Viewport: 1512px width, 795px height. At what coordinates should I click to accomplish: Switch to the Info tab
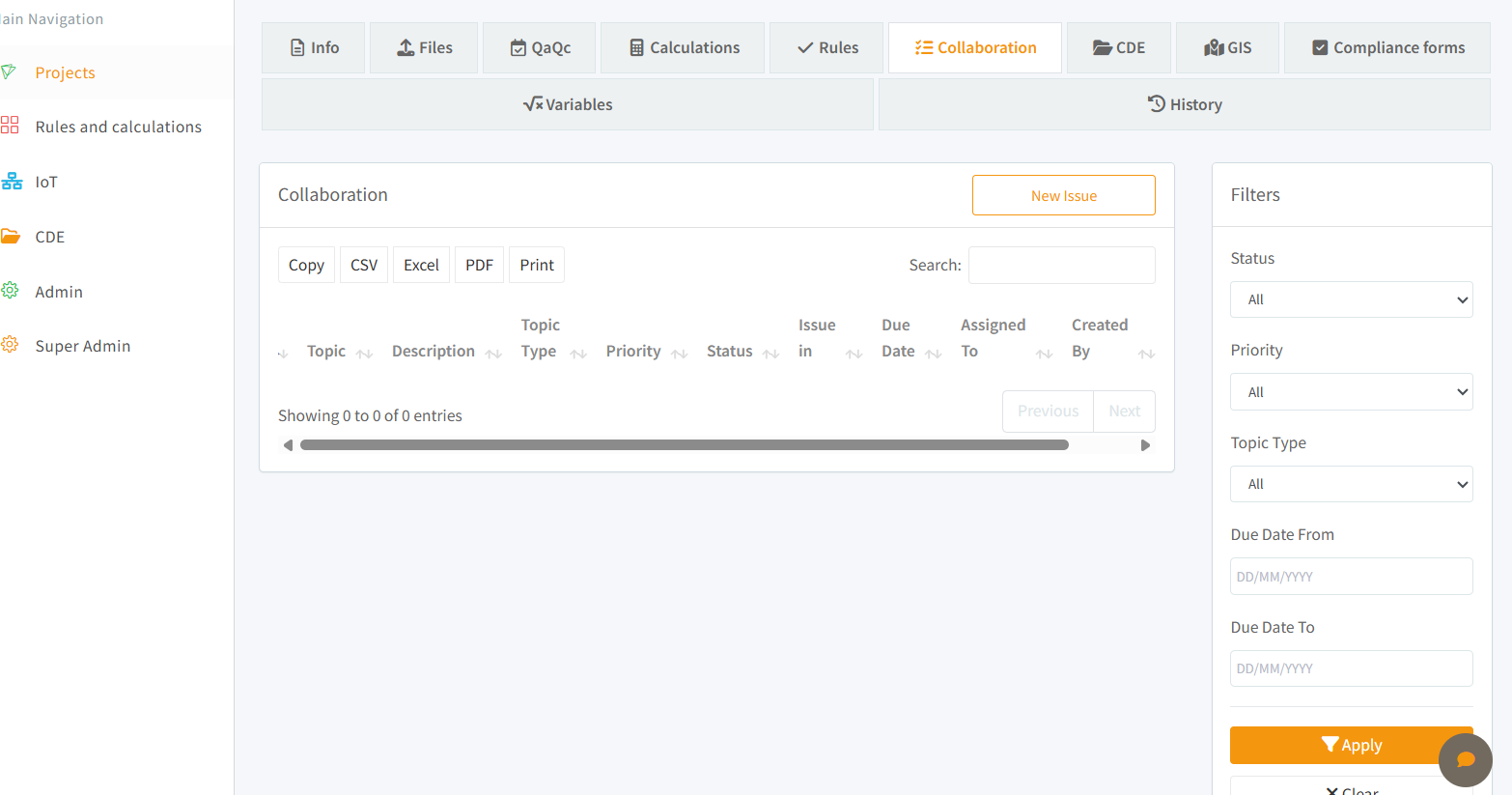click(314, 47)
